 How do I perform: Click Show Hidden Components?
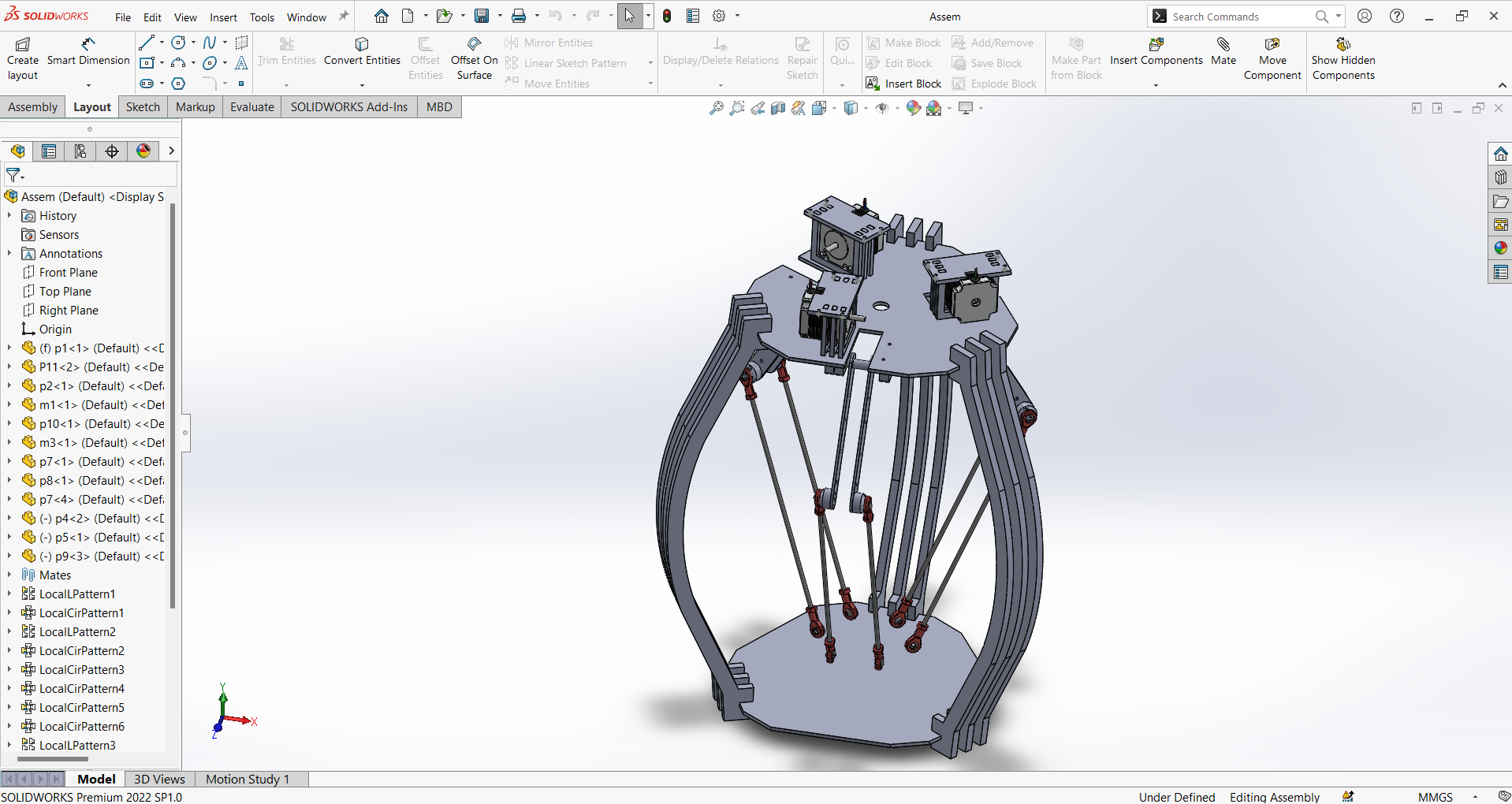pos(1343,59)
